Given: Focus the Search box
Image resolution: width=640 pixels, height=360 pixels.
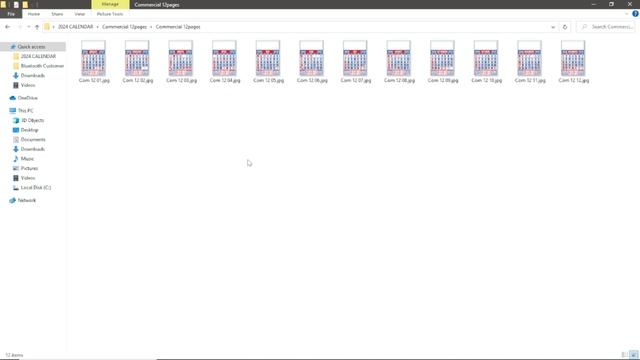Looking at the screenshot, I should [607, 27].
